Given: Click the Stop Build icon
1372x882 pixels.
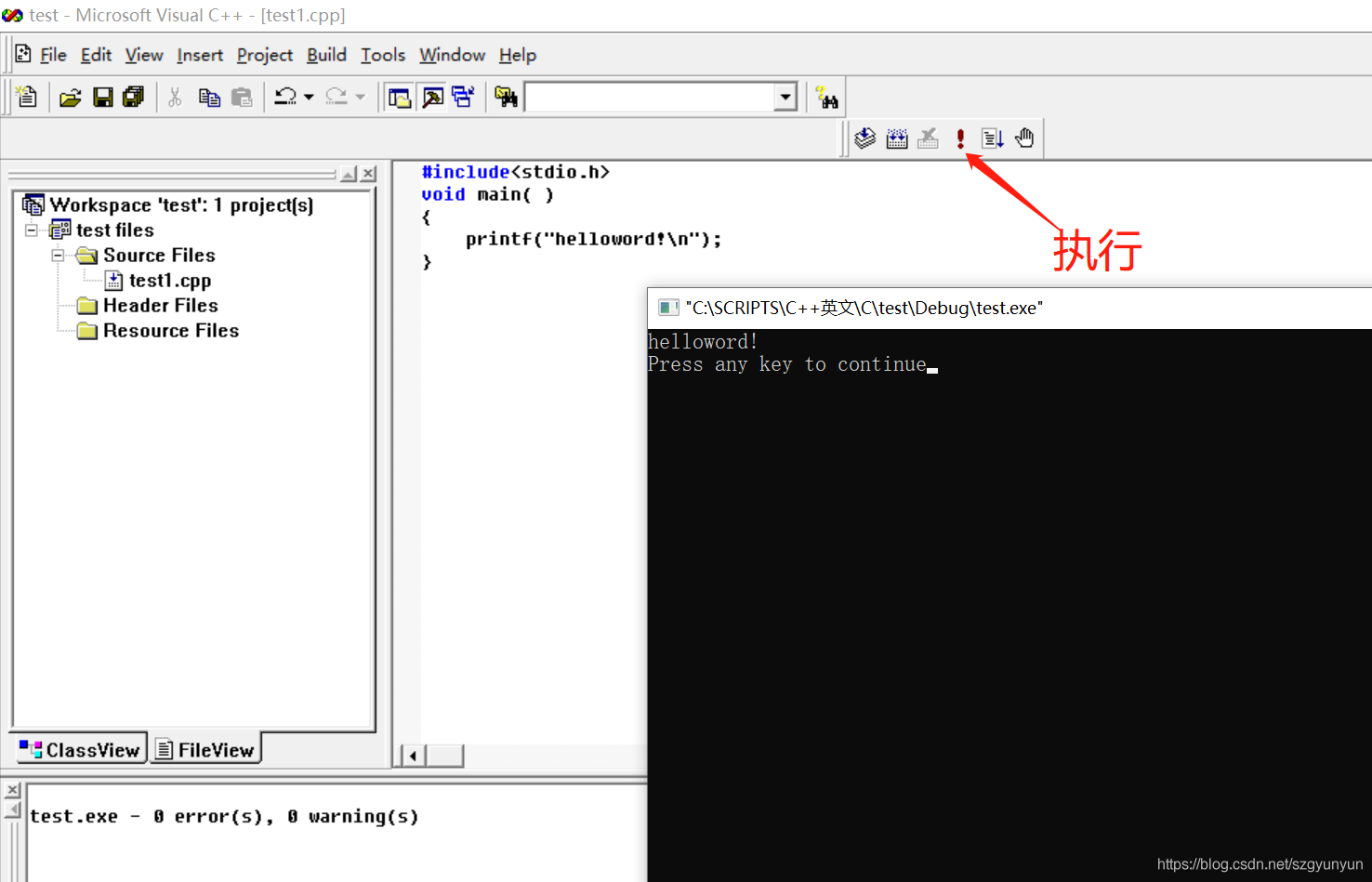Looking at the screenshot, I should point(928,138).
